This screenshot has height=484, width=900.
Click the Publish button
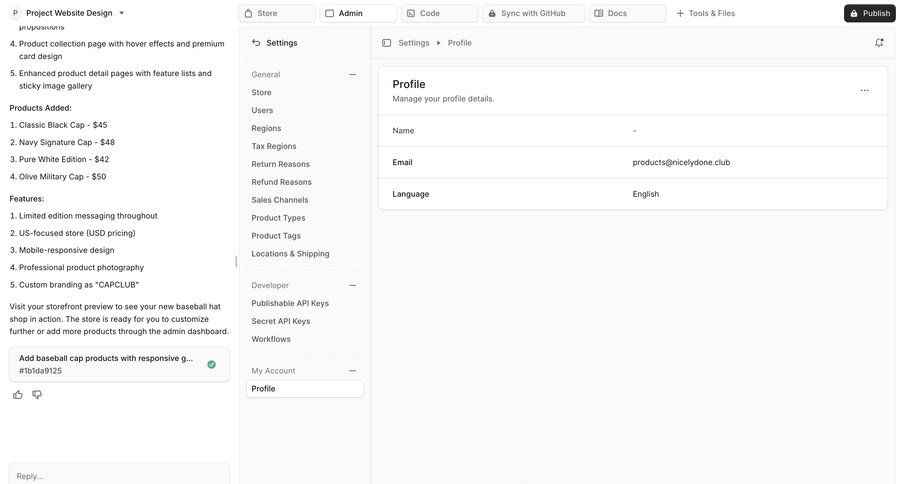(x=870, y=13)
